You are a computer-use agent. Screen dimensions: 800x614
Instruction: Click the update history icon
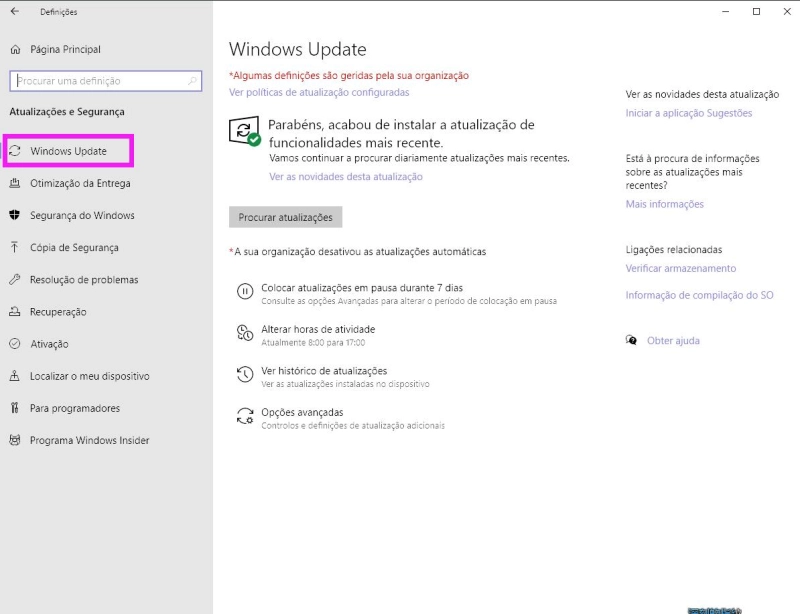(x=244, y=375)
